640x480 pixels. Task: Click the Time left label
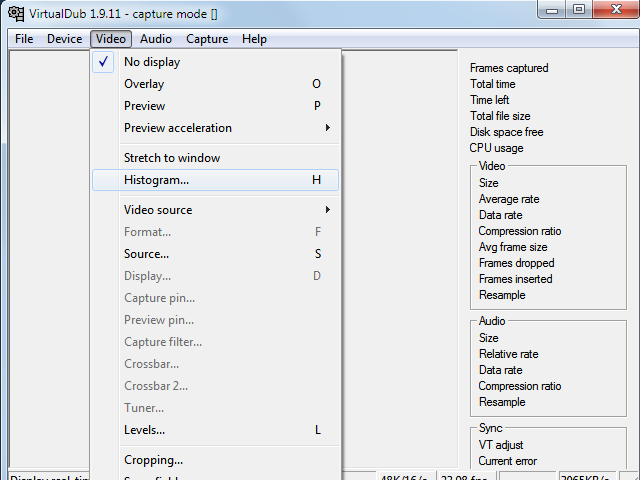tap(489, 100)
